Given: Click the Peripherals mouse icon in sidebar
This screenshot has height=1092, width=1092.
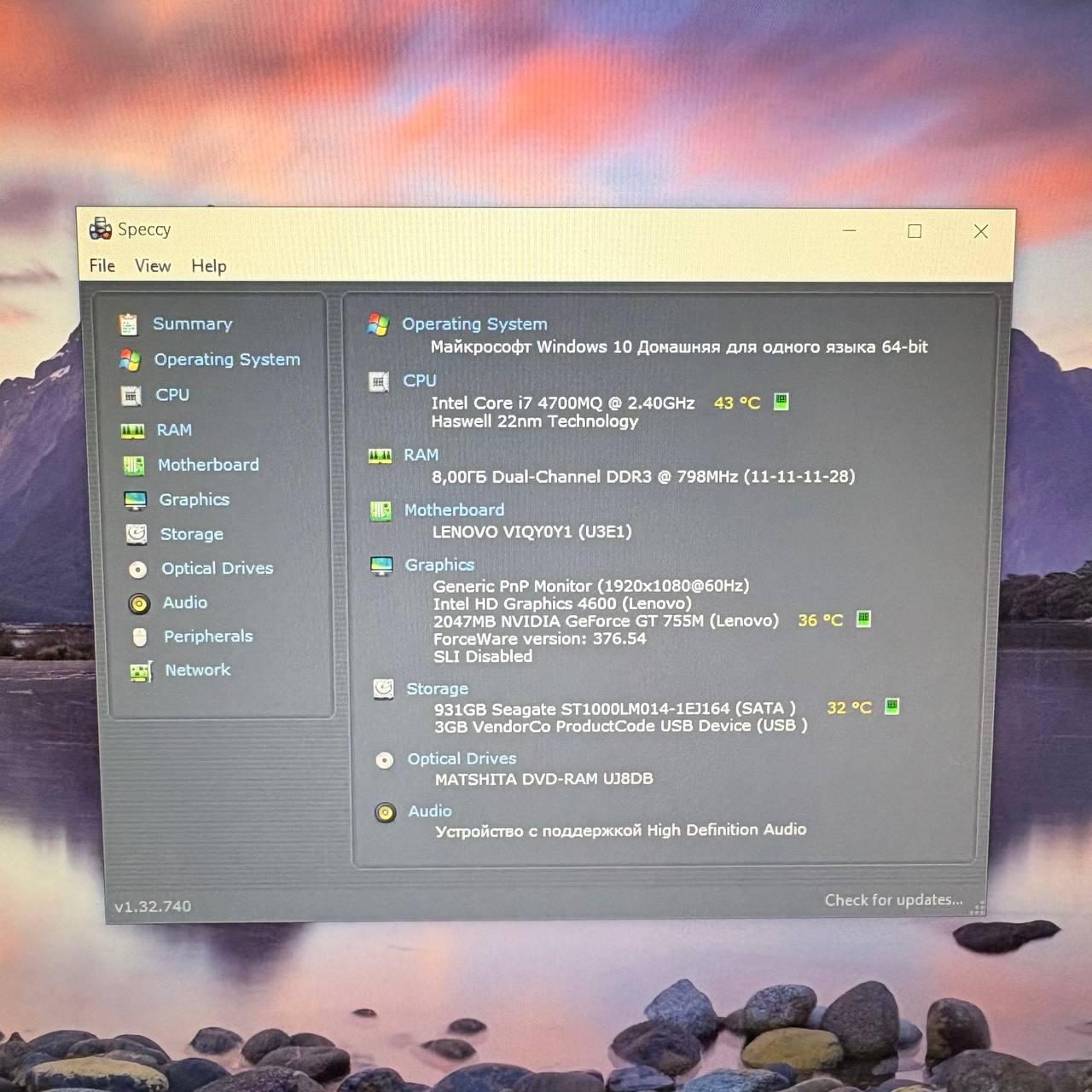Looking at the screenshot, I should tap(140, 637).
